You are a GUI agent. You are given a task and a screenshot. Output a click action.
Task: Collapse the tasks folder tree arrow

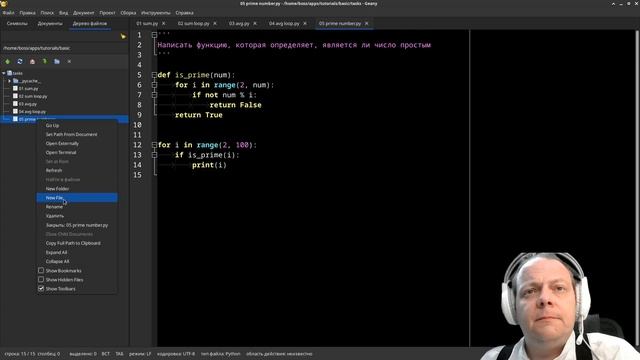click(x=4, y=73)
